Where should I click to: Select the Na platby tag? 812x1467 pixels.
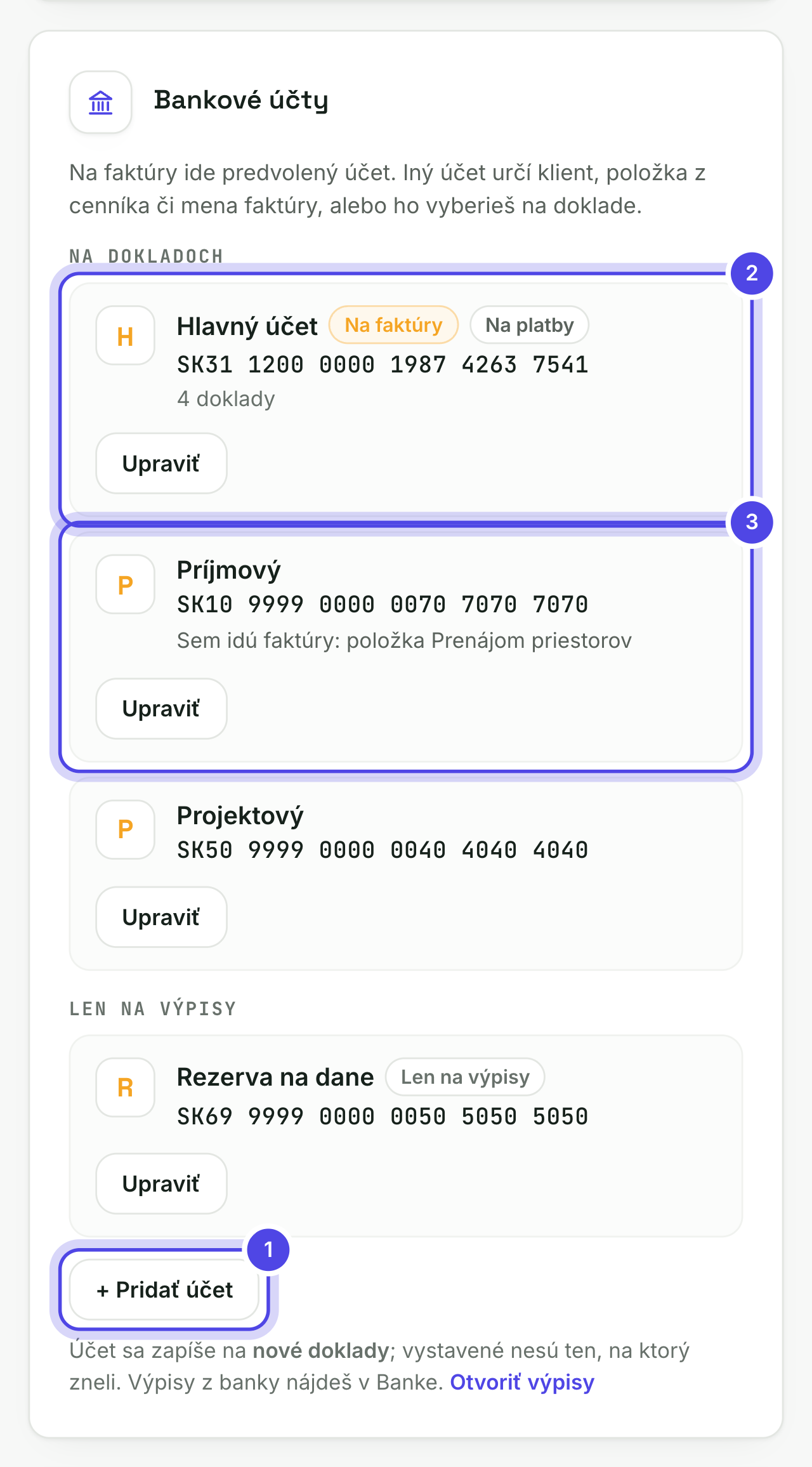point(529,325)
